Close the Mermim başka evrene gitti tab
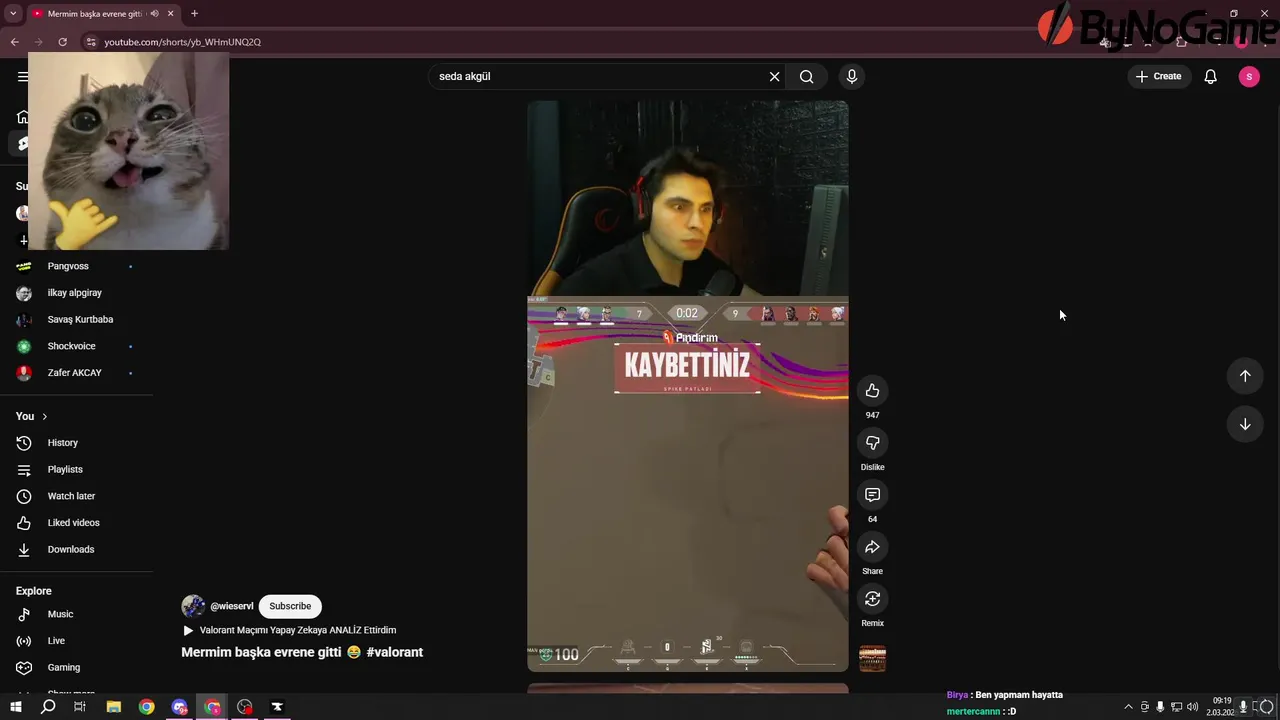Screen dimensions: 1280x720 coord(171,14)
